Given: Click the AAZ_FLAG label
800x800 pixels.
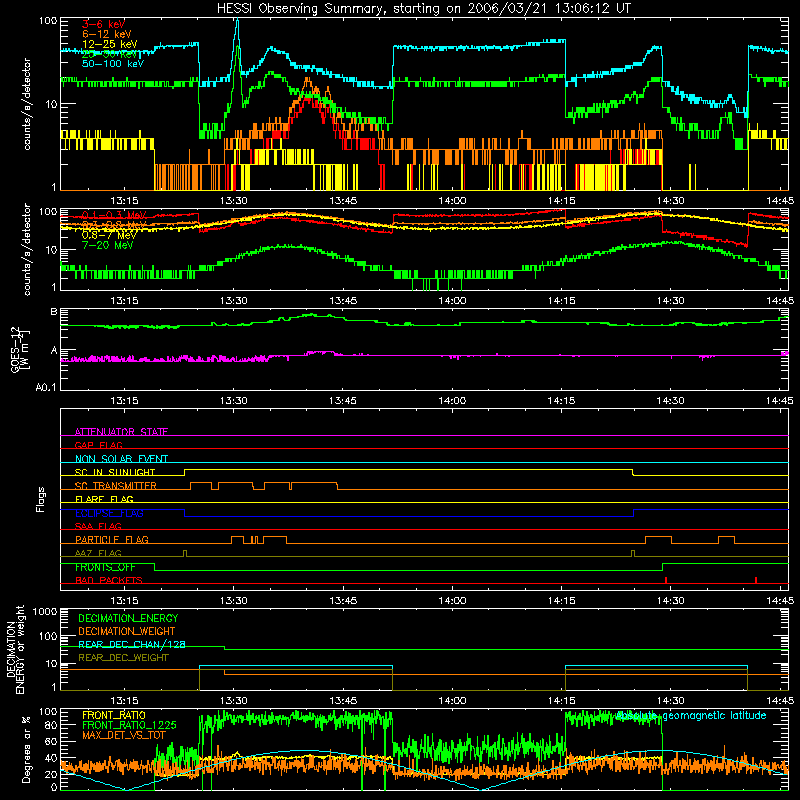Looking at the screenshot, I should click(x=98, y=553).
